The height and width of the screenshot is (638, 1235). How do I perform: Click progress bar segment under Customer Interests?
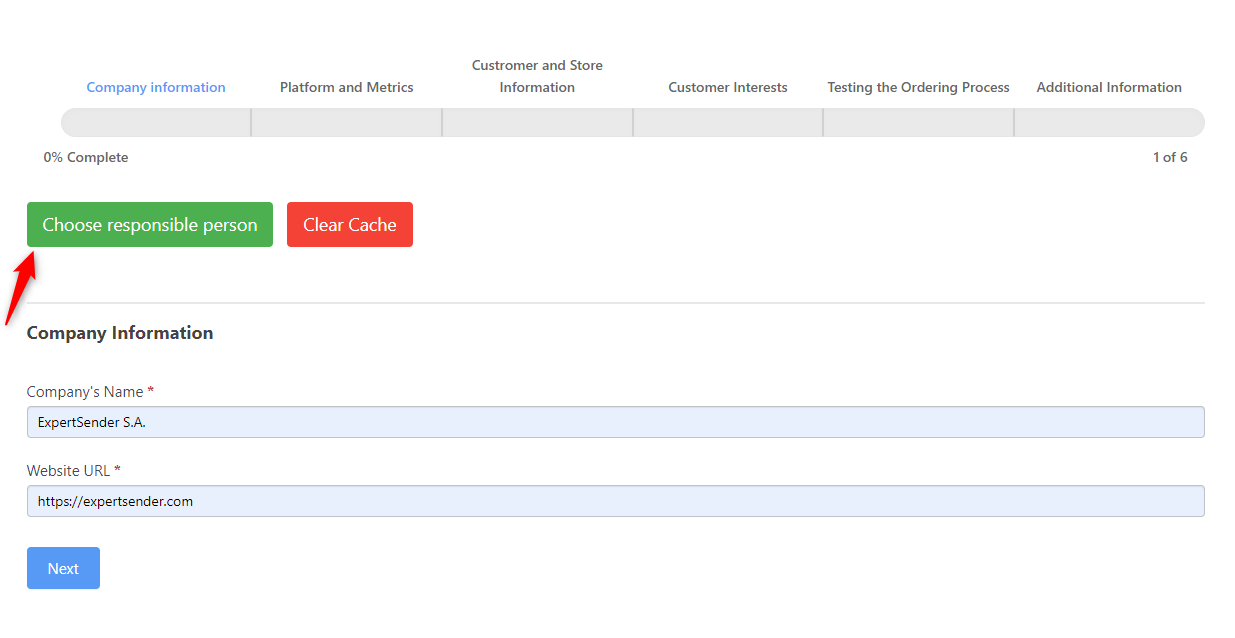click(x=728, y=122)
